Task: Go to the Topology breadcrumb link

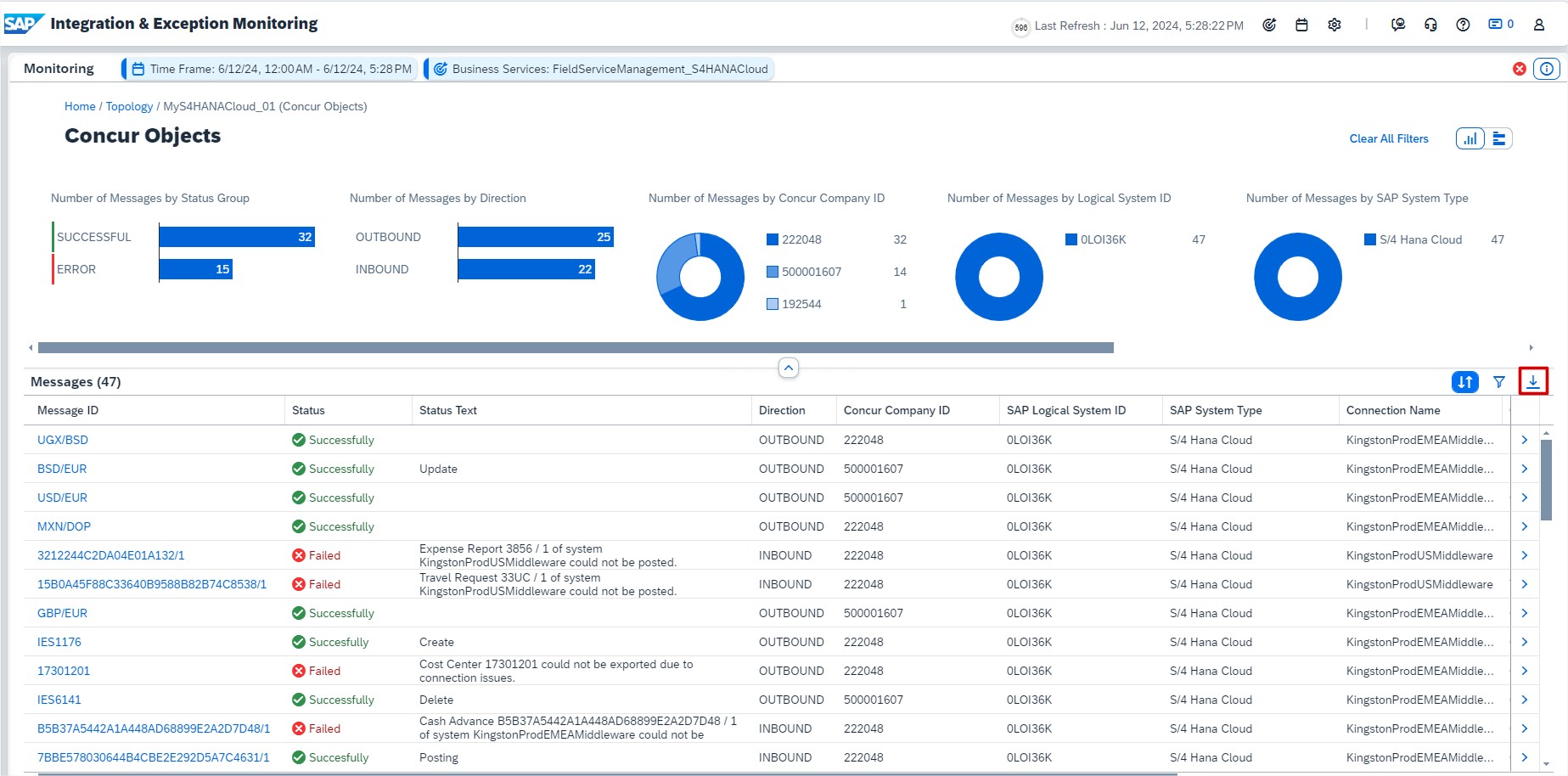Action: (x=129, y=106)
